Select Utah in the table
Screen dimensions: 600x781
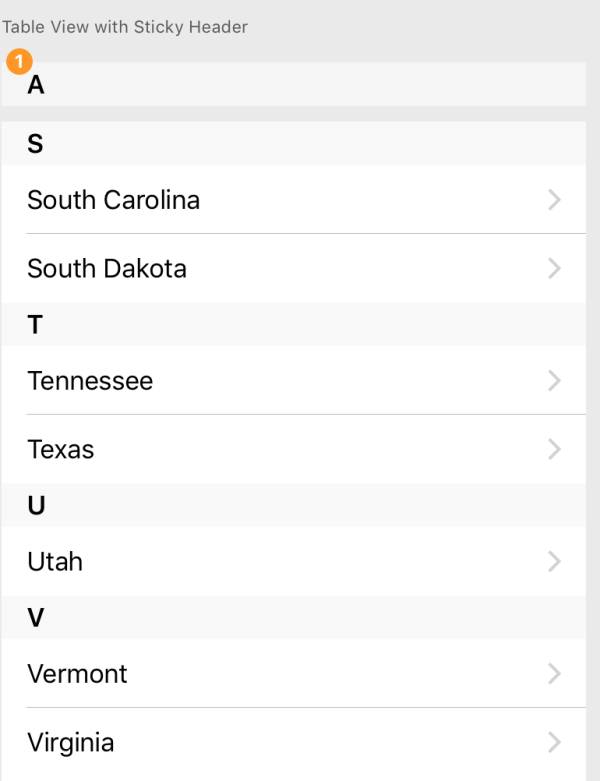click(x=293, y=561)
